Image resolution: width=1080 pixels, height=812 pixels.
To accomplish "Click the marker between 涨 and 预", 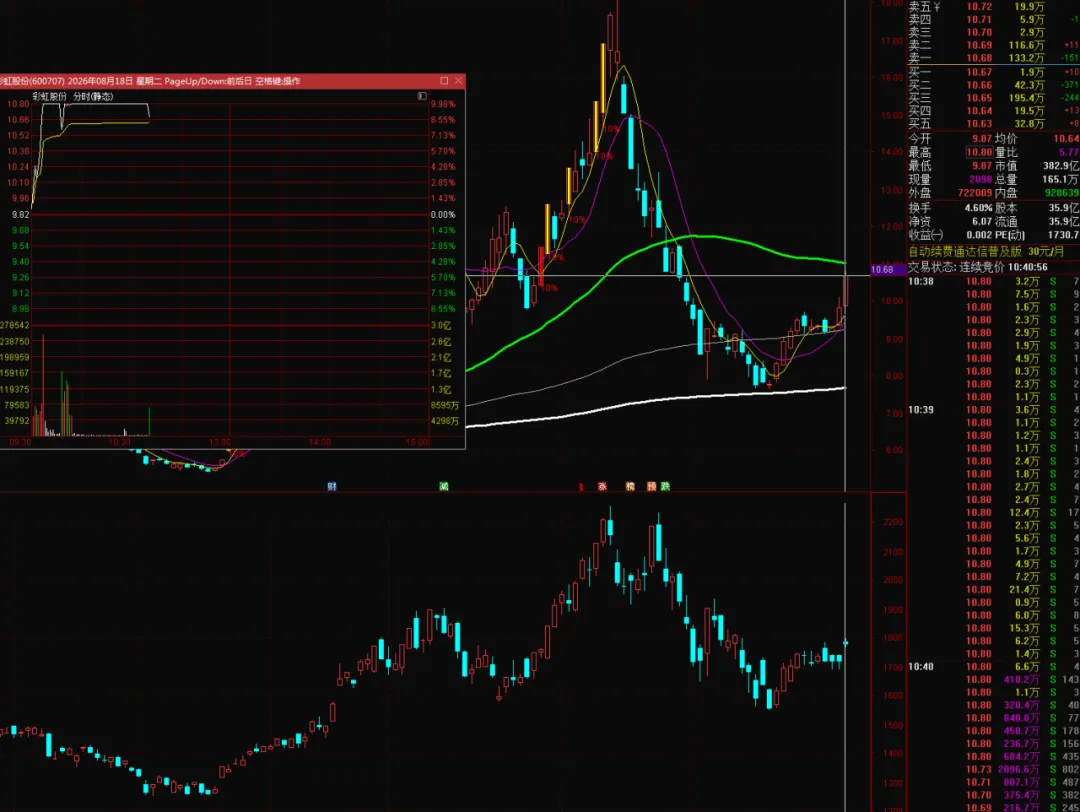I will [x=630, y=486].
